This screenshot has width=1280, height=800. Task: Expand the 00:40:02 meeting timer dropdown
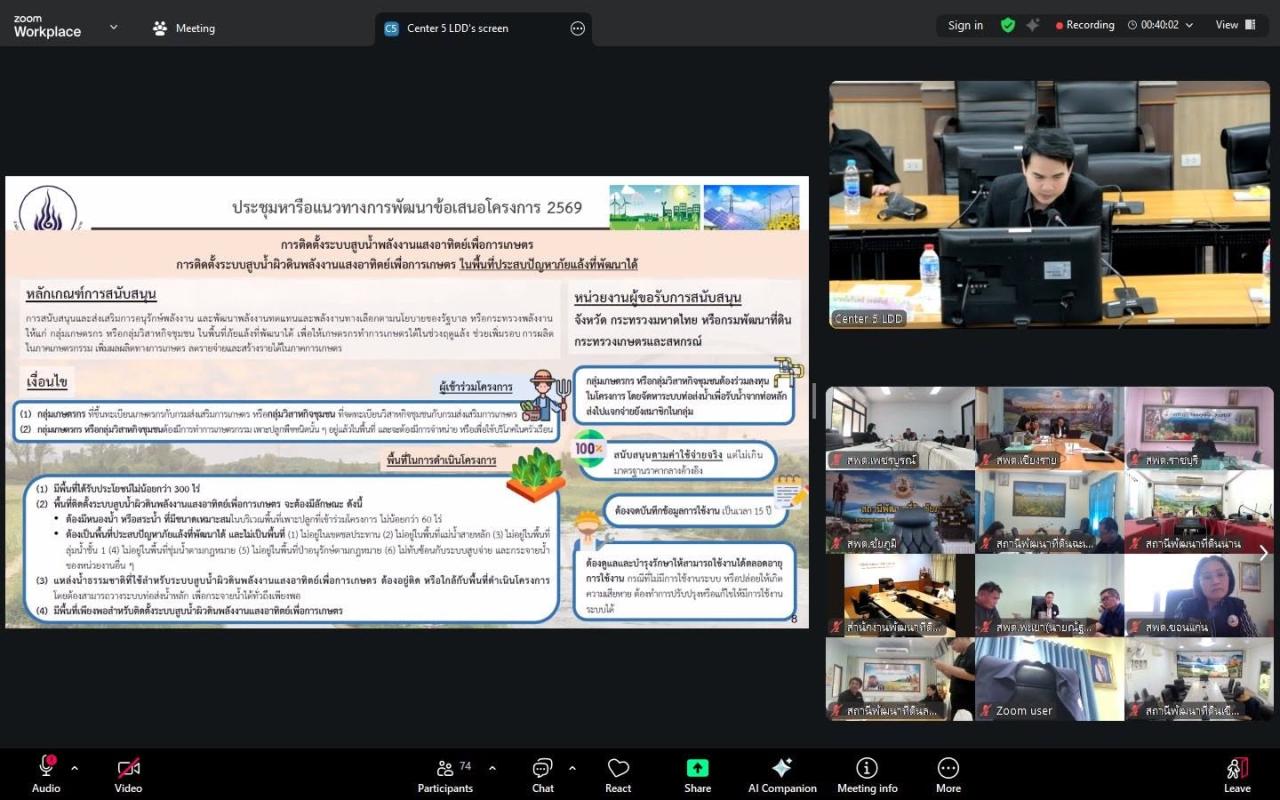(x=1189, y=26)
